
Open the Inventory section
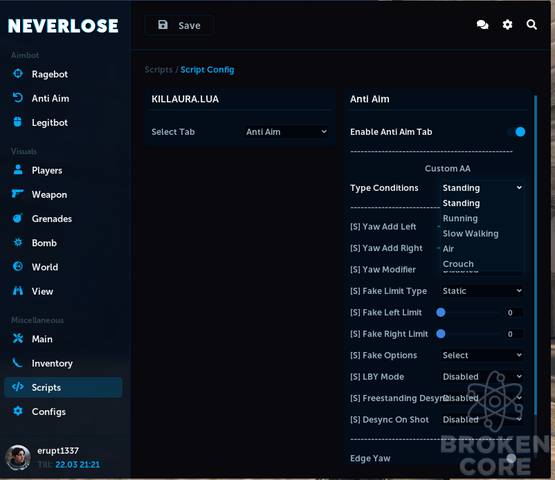[63, 363]
